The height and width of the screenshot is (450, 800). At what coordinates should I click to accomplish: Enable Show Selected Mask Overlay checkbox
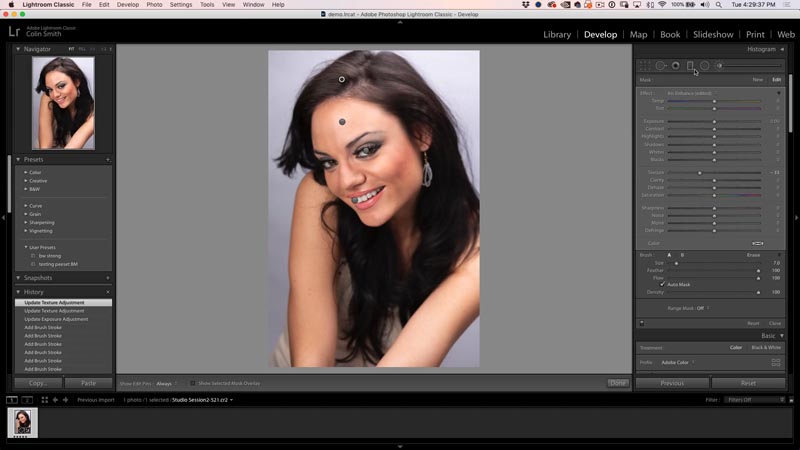(x=193, y=383)
